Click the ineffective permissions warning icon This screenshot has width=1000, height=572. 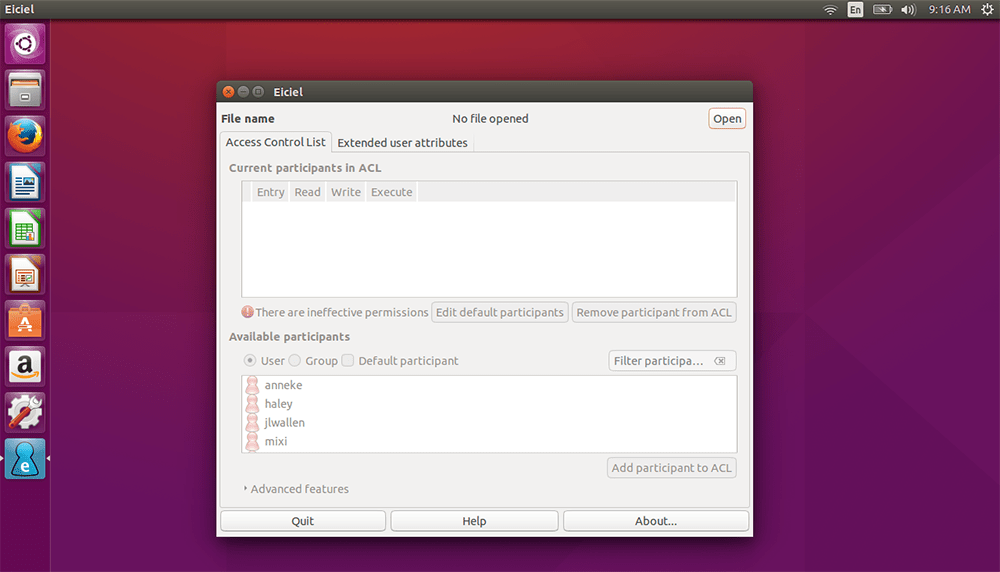(x=247, y=312)
